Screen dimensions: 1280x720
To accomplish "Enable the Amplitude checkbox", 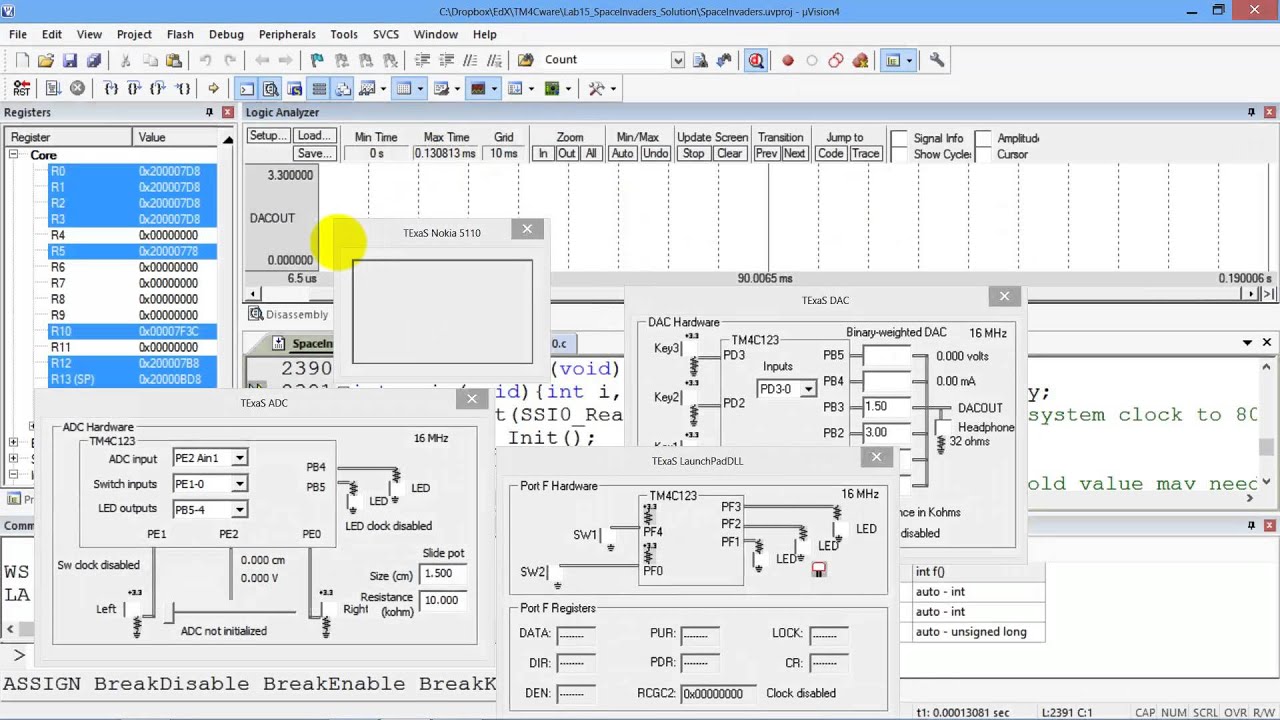I will pos(983,138).
